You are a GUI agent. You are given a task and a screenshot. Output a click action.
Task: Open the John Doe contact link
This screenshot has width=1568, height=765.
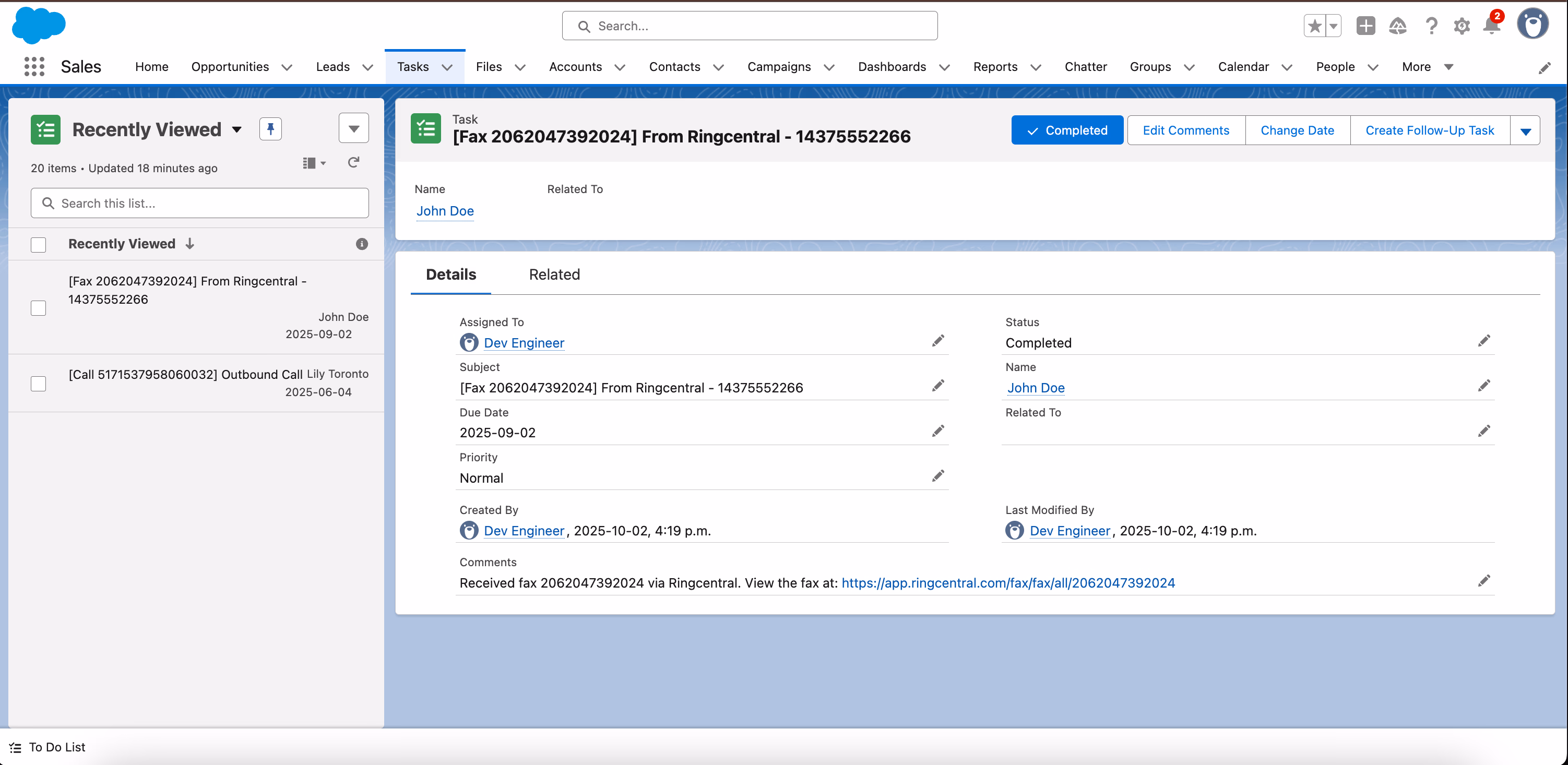click(445, 211)
